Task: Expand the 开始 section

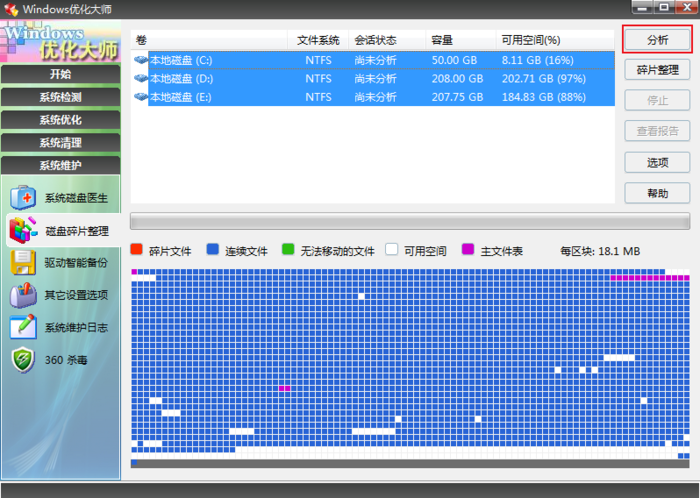Action: (60, 75)
